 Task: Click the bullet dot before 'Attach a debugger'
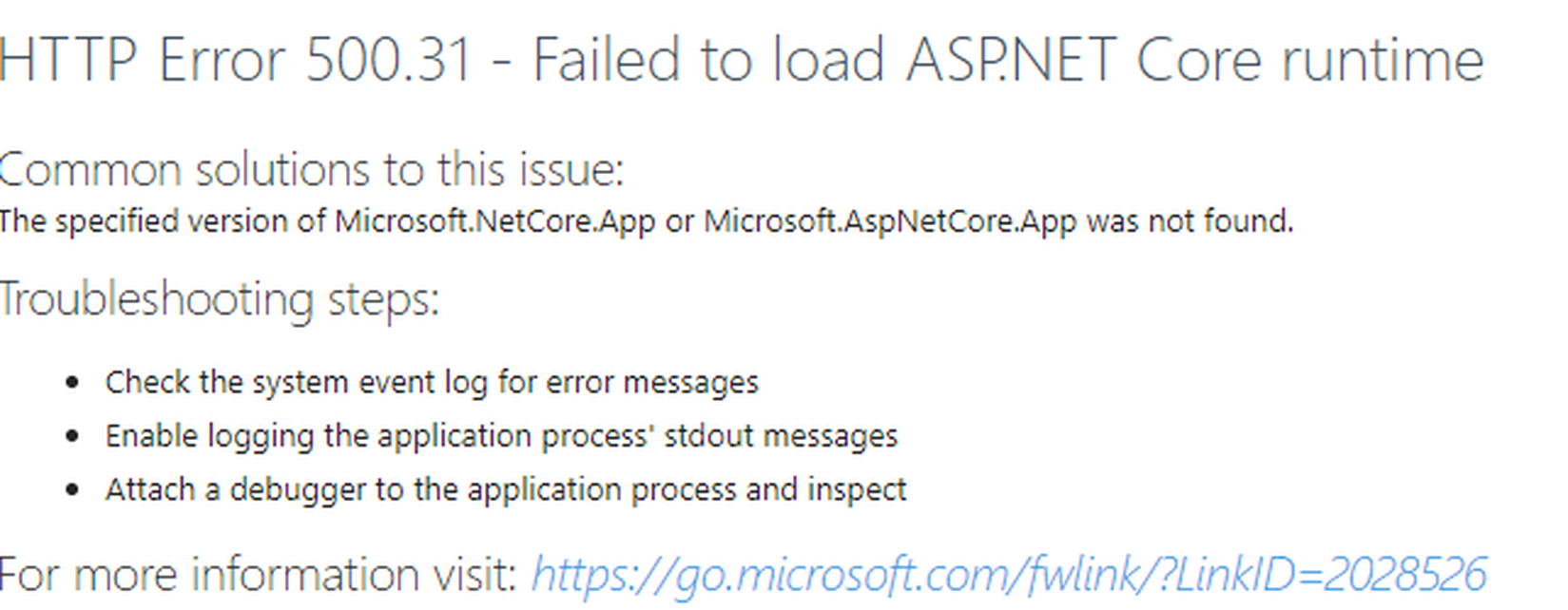73,490
